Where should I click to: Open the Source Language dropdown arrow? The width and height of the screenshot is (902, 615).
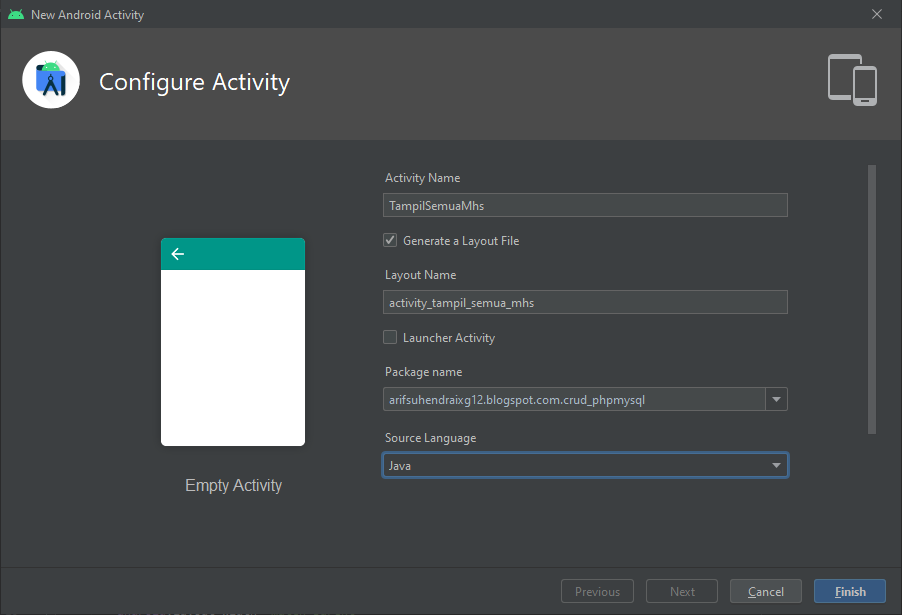(x=777, y=465)
